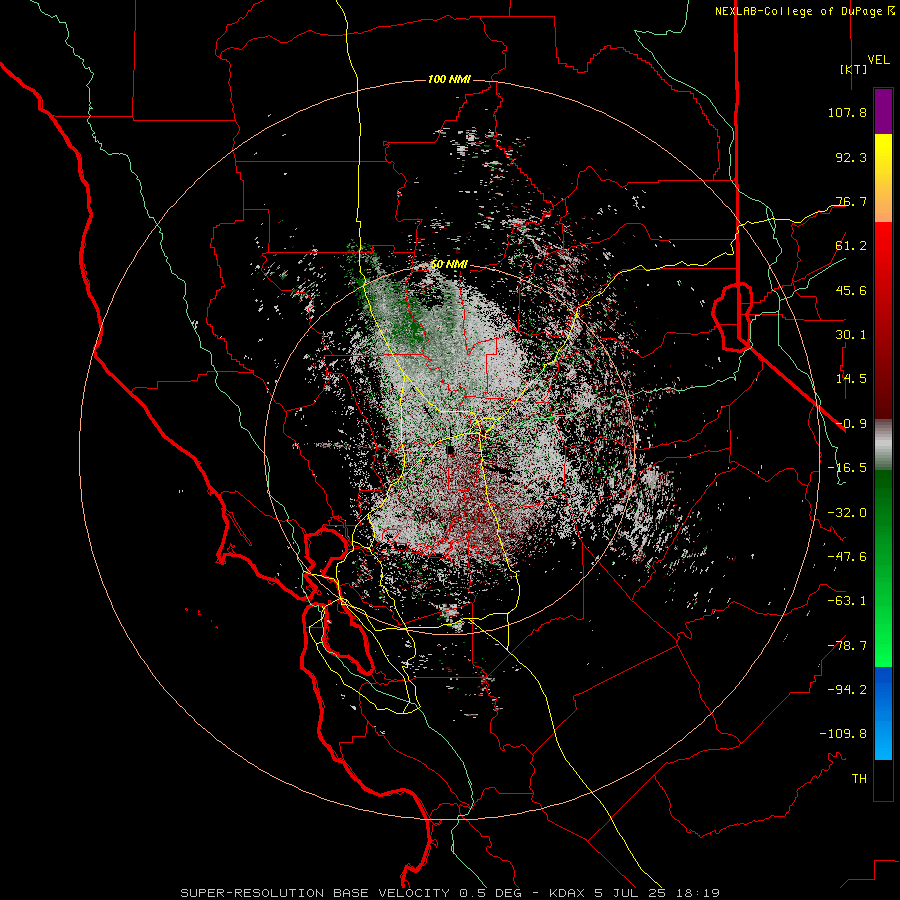Click the NEXLAB-College of DuPage title text
This screenshot has height=900, width=900.
pyautogui.click(x=798, y=11)
